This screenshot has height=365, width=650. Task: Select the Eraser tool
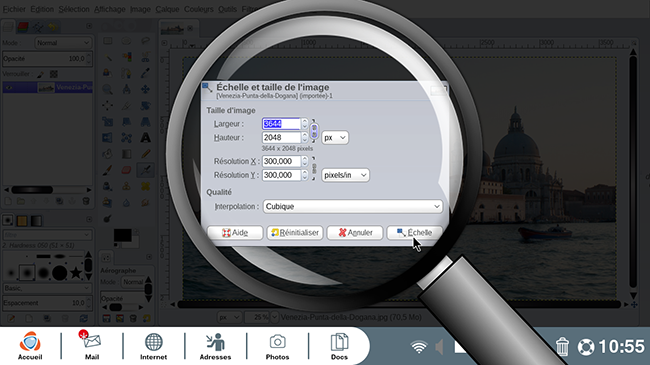(126, 170)
